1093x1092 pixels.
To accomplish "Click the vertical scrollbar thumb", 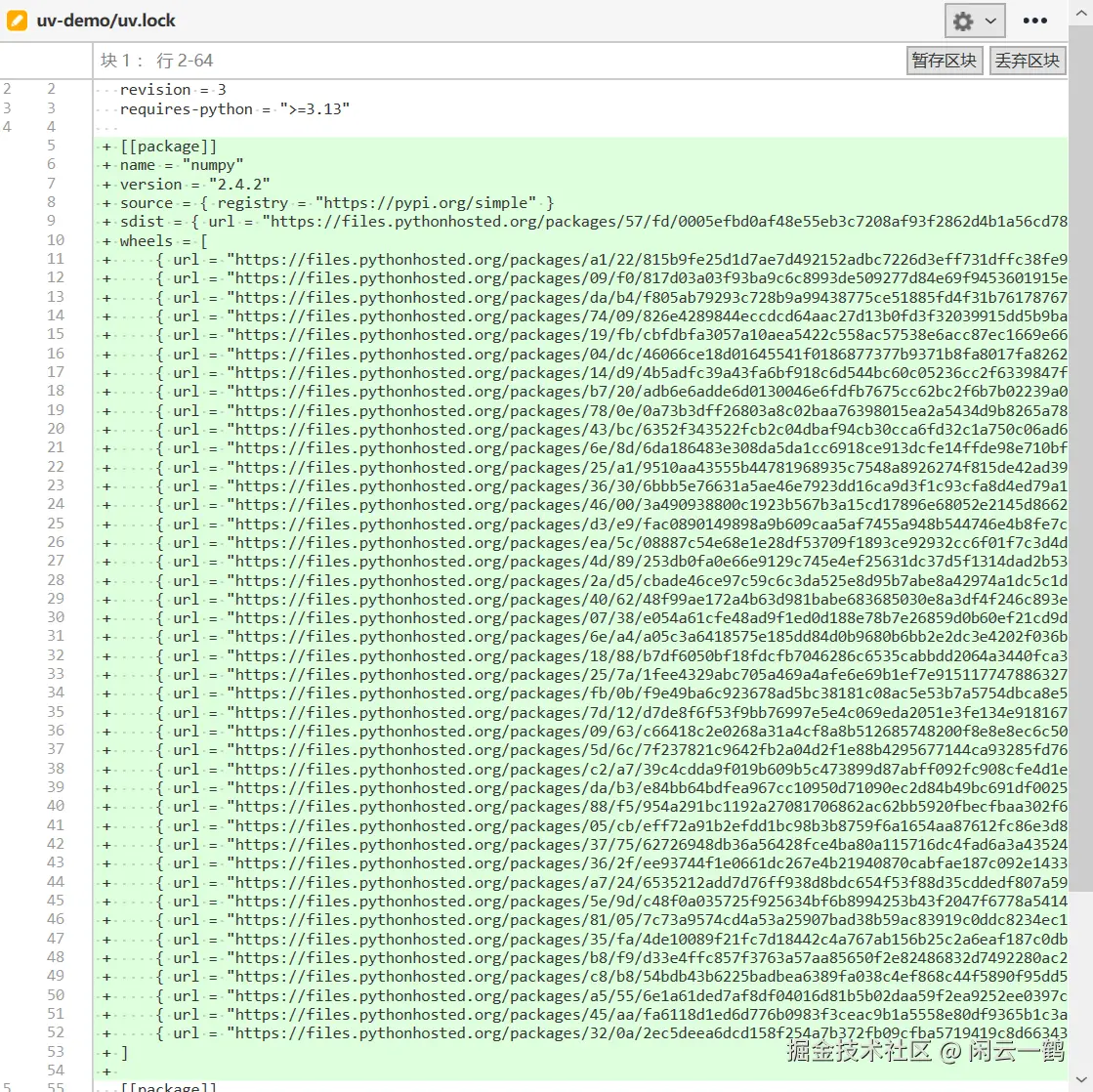I will pyautogui.click(x=1080, y=458).
